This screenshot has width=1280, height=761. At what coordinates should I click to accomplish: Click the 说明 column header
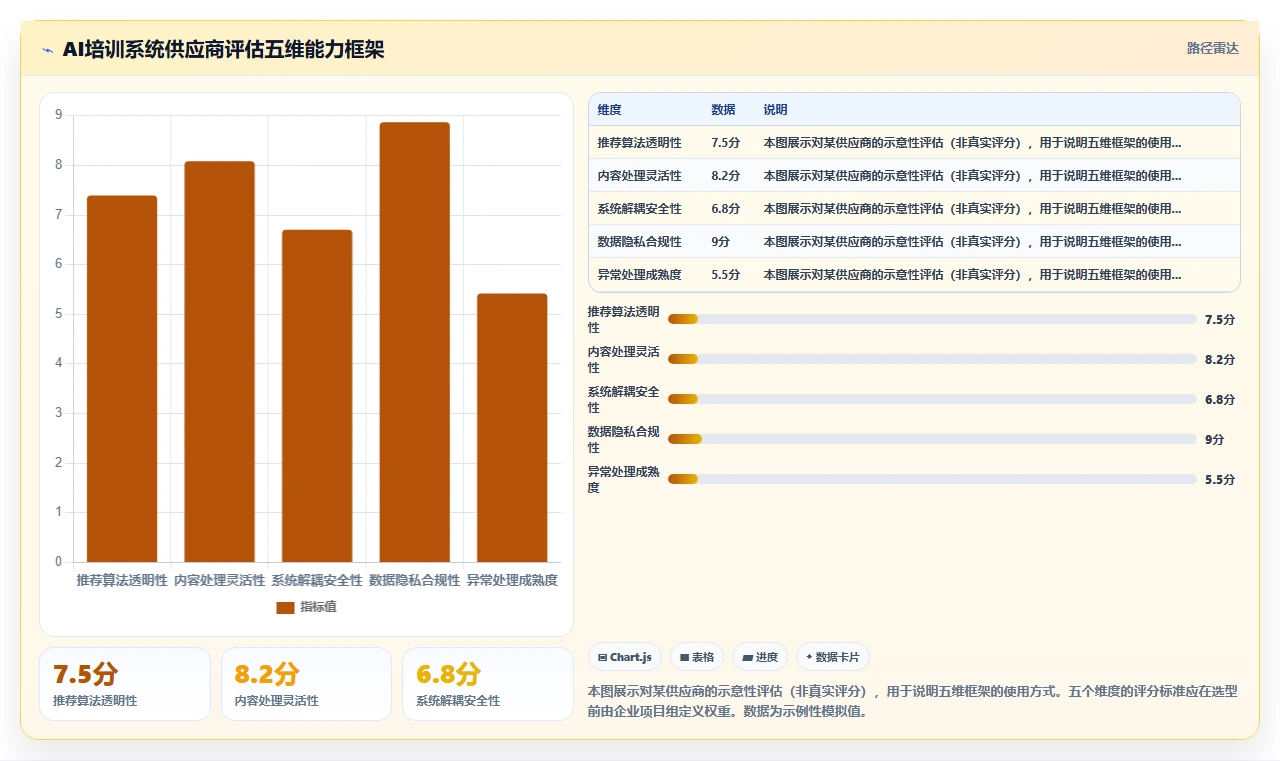point(775,110)
